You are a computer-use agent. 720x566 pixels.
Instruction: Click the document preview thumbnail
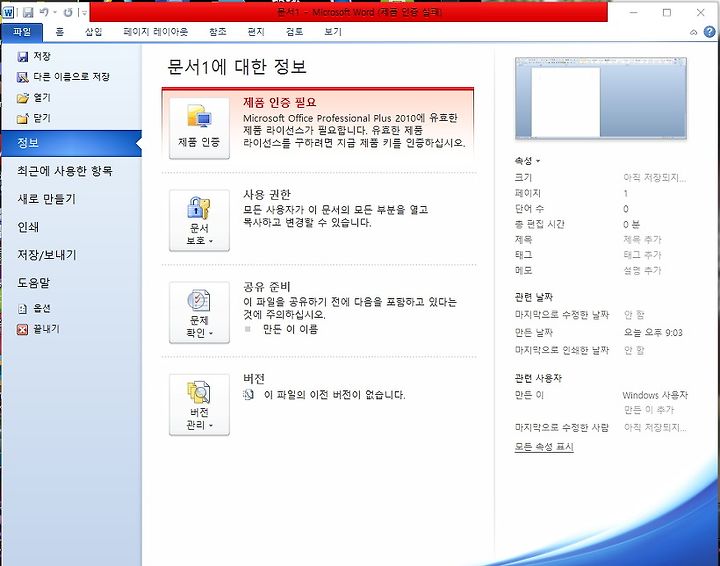pyautogui.click(x=601, y=98)
